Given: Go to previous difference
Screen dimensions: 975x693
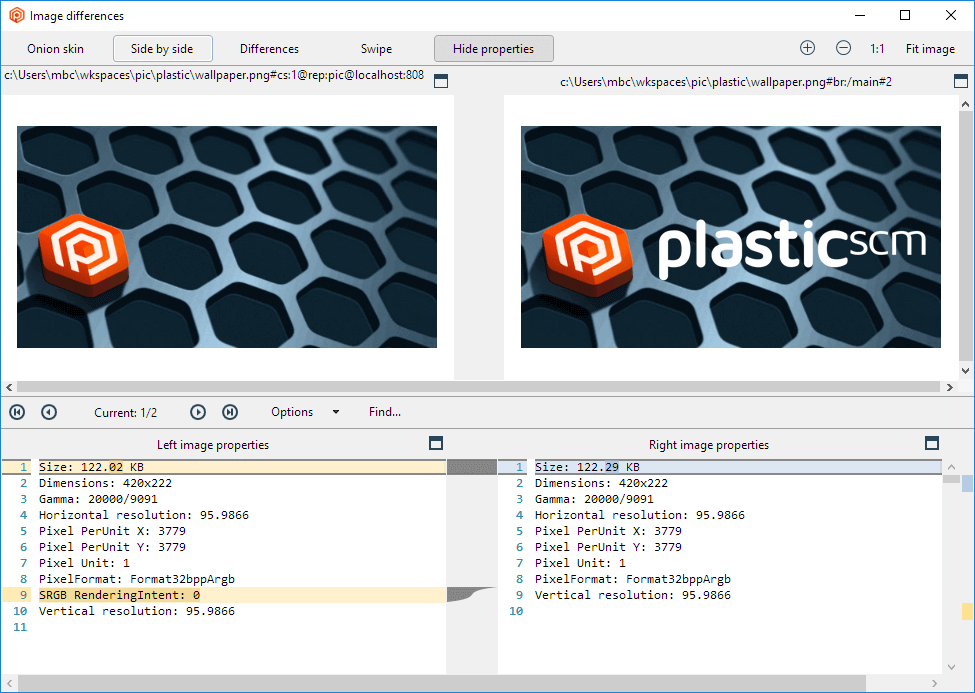Looking at the screenshot, I should point(49,412).
